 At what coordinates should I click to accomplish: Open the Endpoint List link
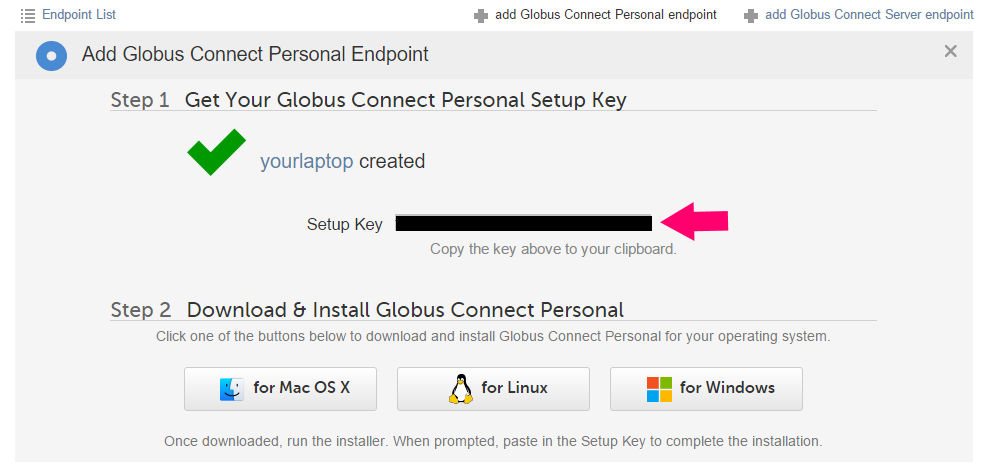coord(79,15)
